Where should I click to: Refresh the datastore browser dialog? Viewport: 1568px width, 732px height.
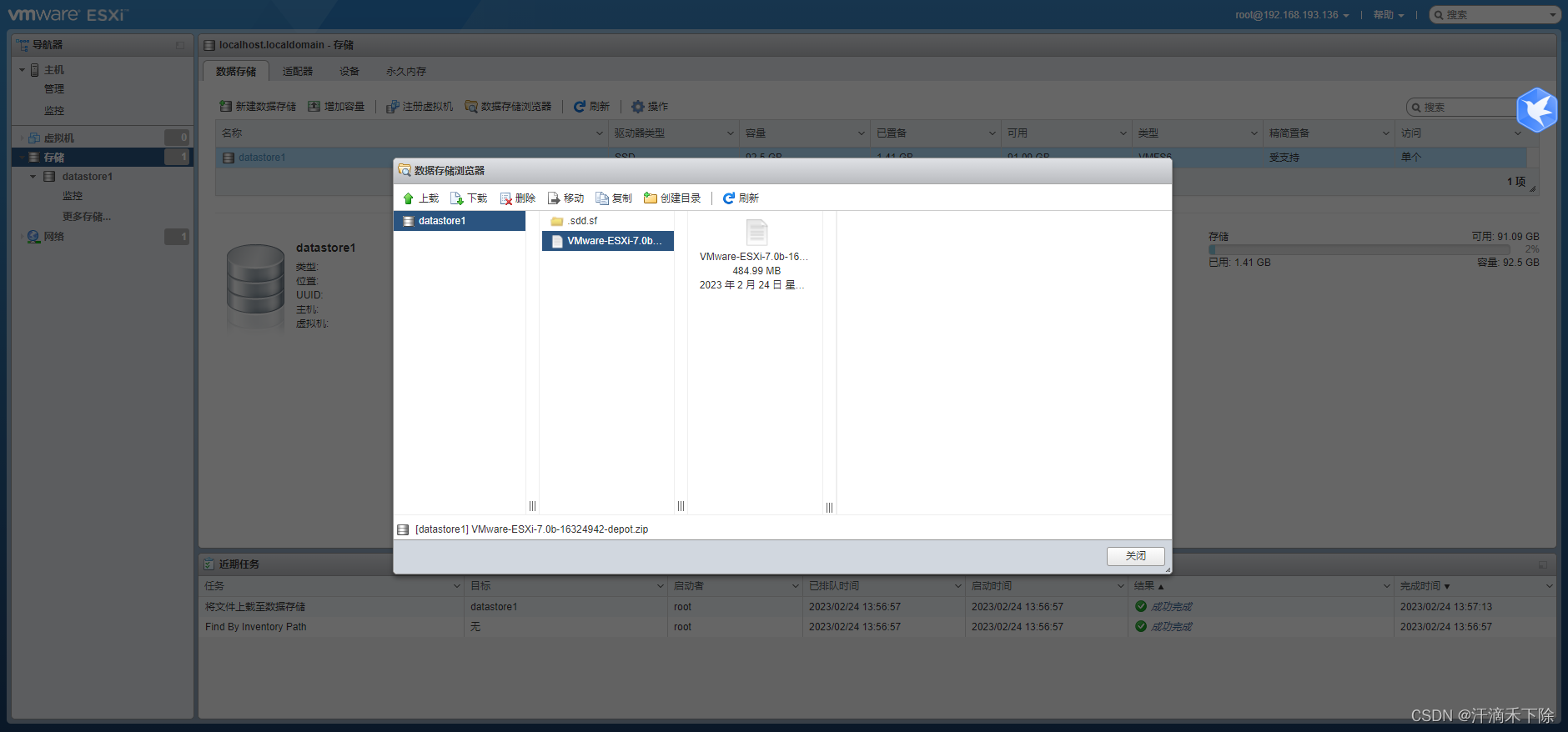[741, 198]
